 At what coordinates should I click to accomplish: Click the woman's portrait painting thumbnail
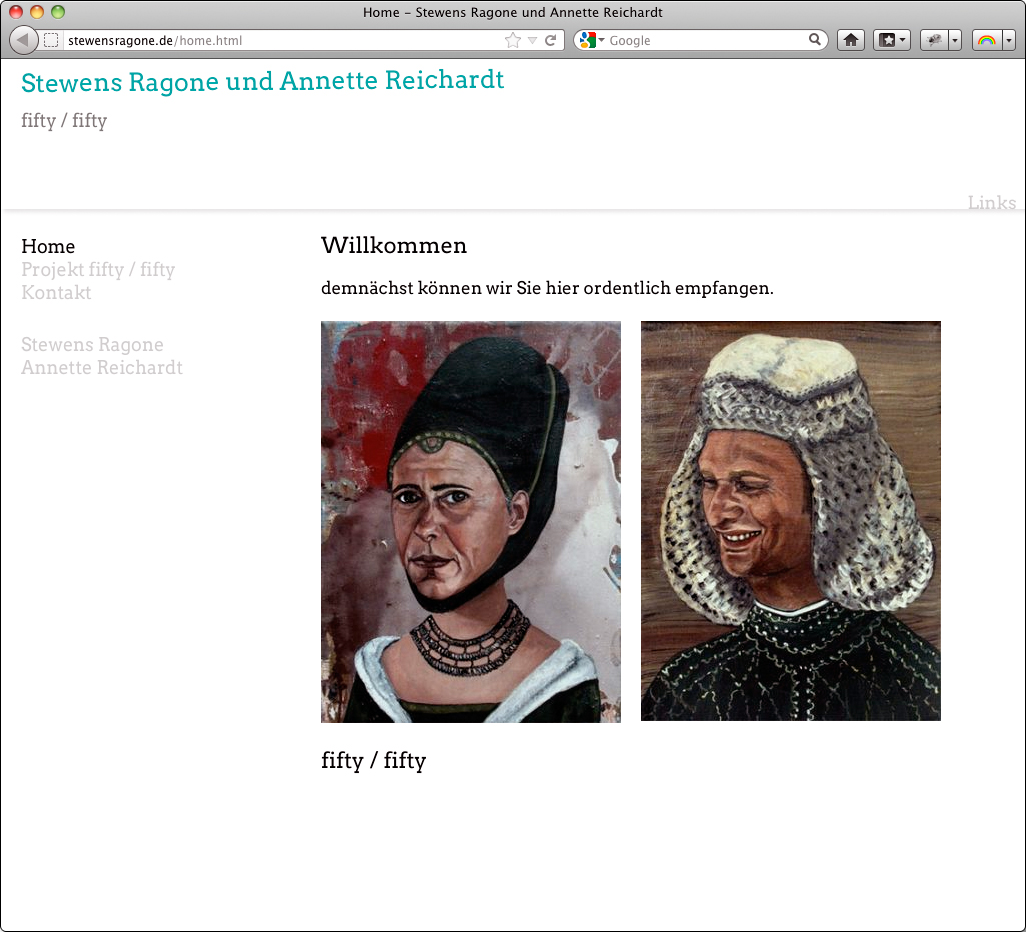click(x=470, y=520)
